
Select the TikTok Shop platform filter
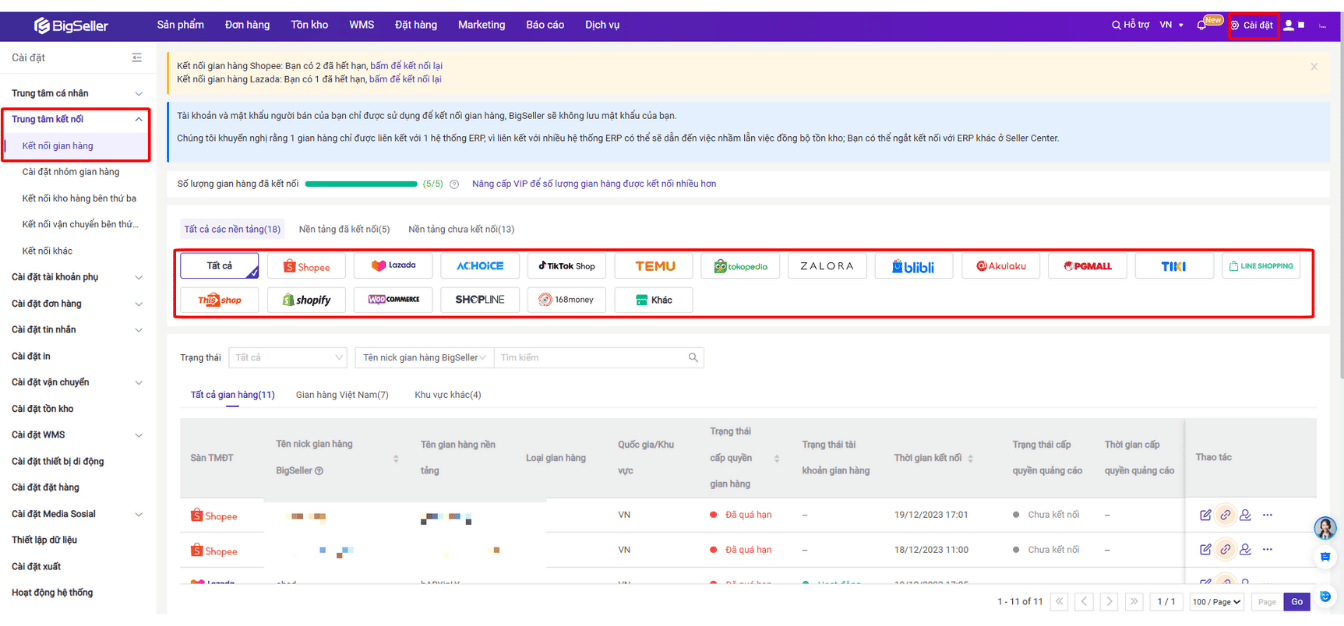tap(566, 266)
